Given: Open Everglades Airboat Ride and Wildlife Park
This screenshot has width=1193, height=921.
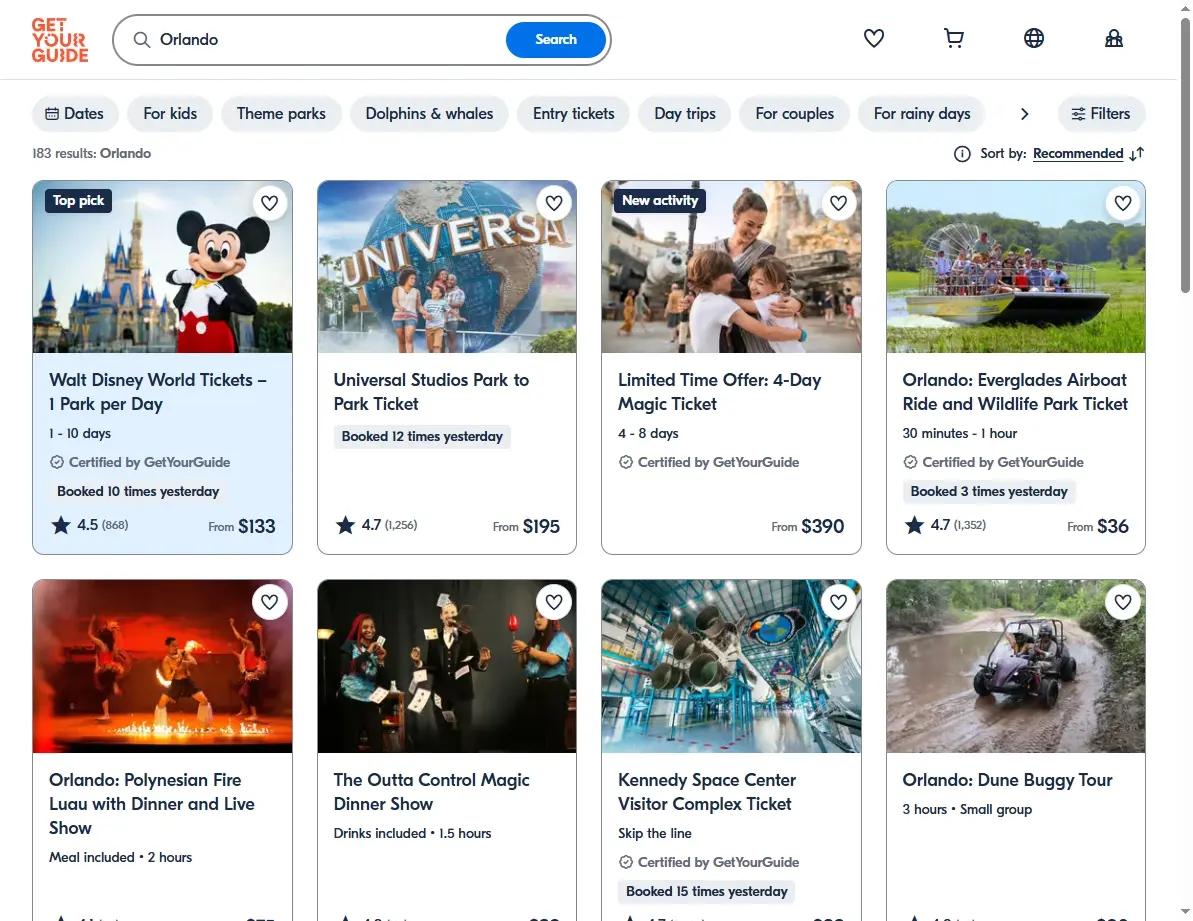Looking at the screenshot, I should [1015, 392].
